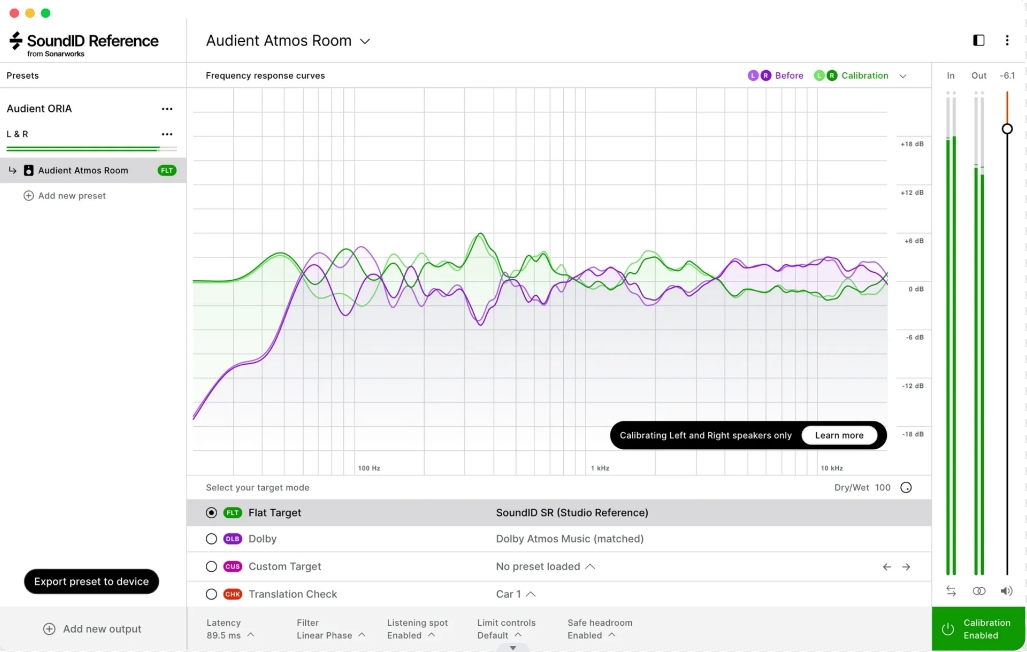Expand the Latency 89.5 ms menu

click(x=230, y=629)
